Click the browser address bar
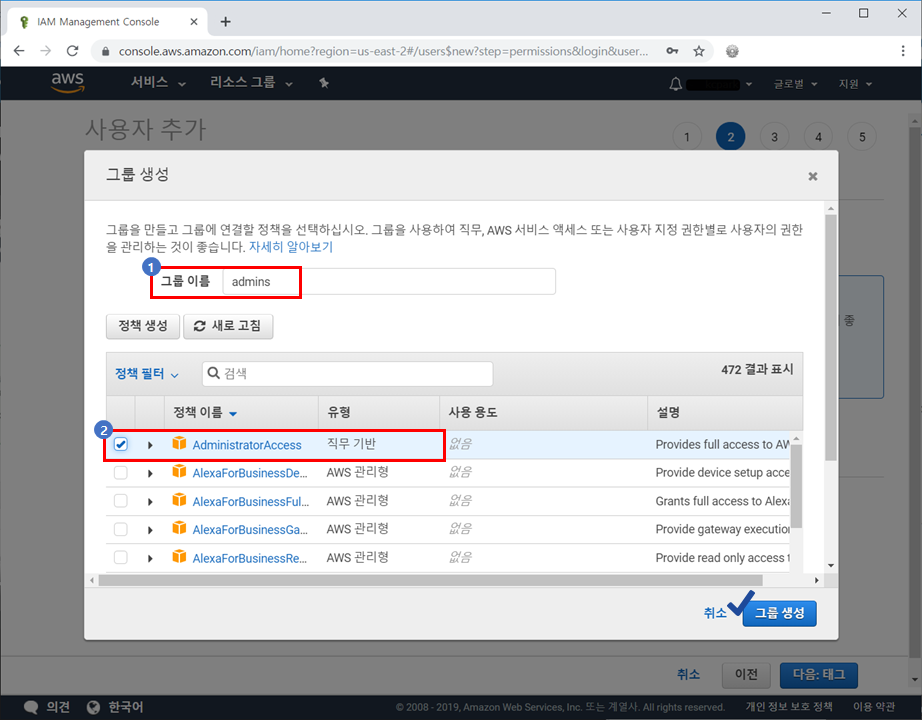 [383, 51]
